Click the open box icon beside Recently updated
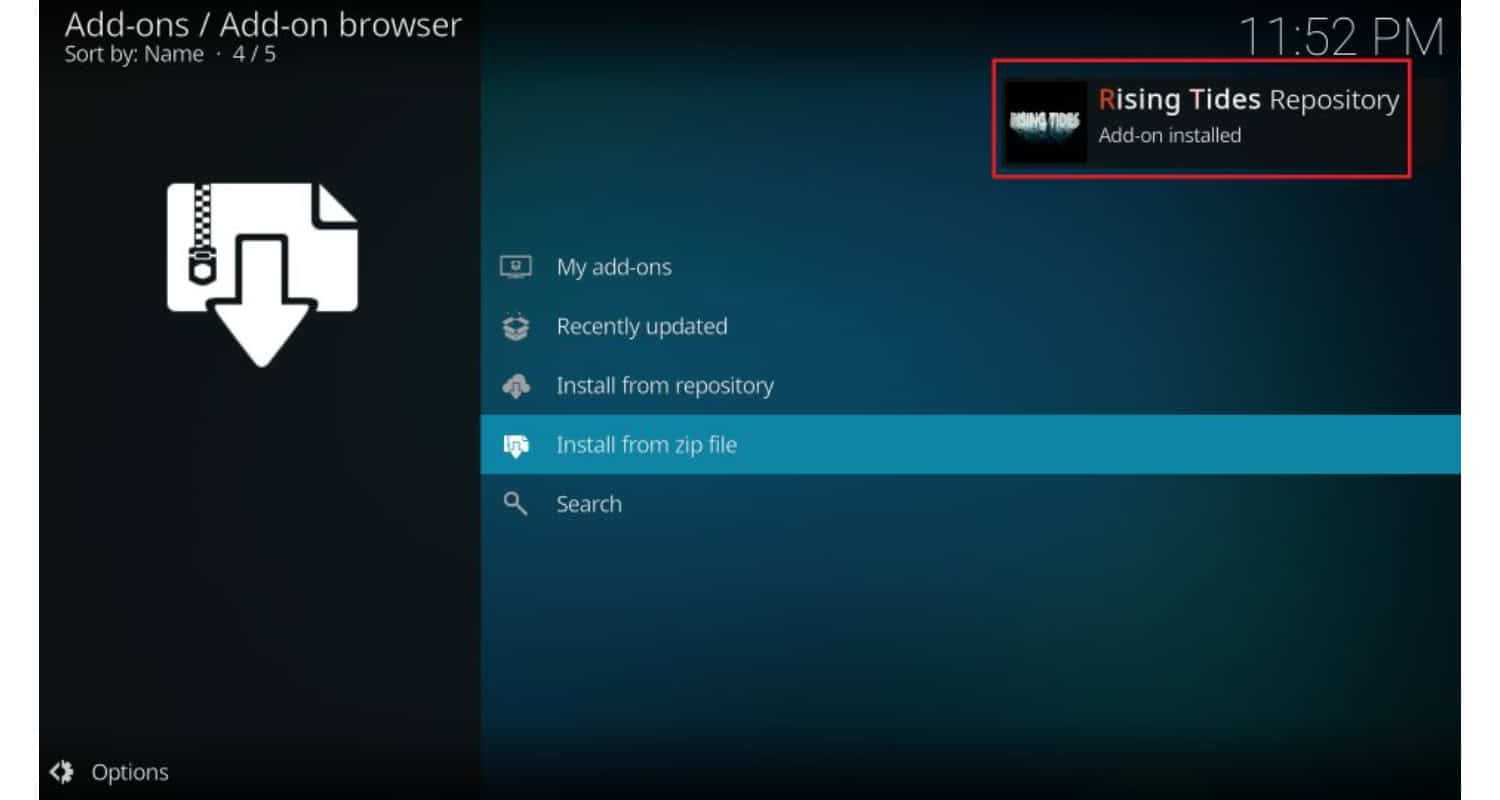Image resolution: width=1500 pixels, height=800 pixels. pos(515,326)
